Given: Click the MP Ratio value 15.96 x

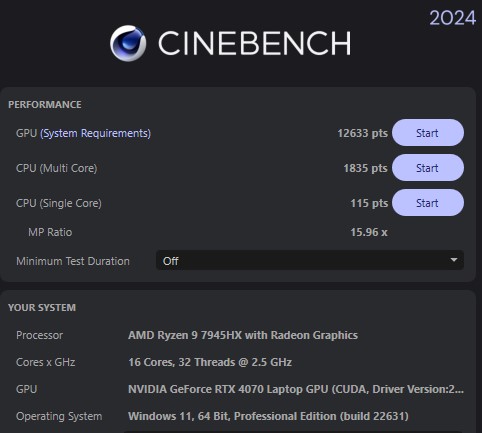Looking at the screenshot, I should tap(369, 232).
